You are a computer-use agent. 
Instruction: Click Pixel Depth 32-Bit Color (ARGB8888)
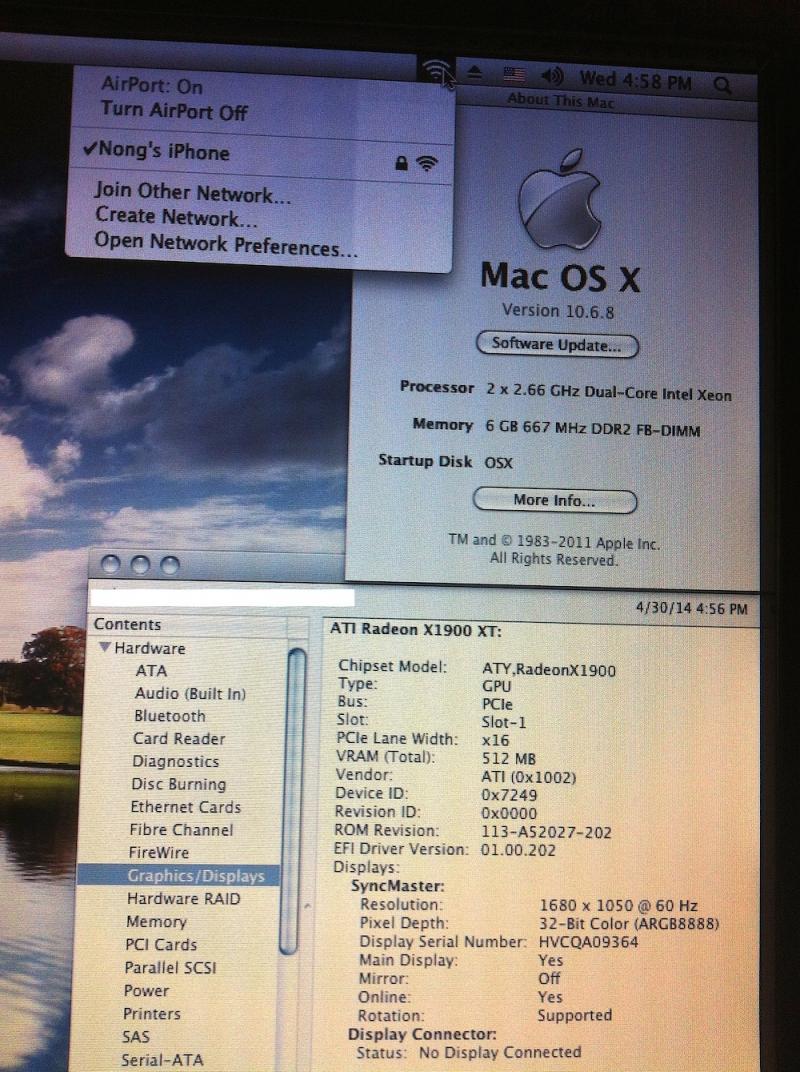tap(629, 924)
